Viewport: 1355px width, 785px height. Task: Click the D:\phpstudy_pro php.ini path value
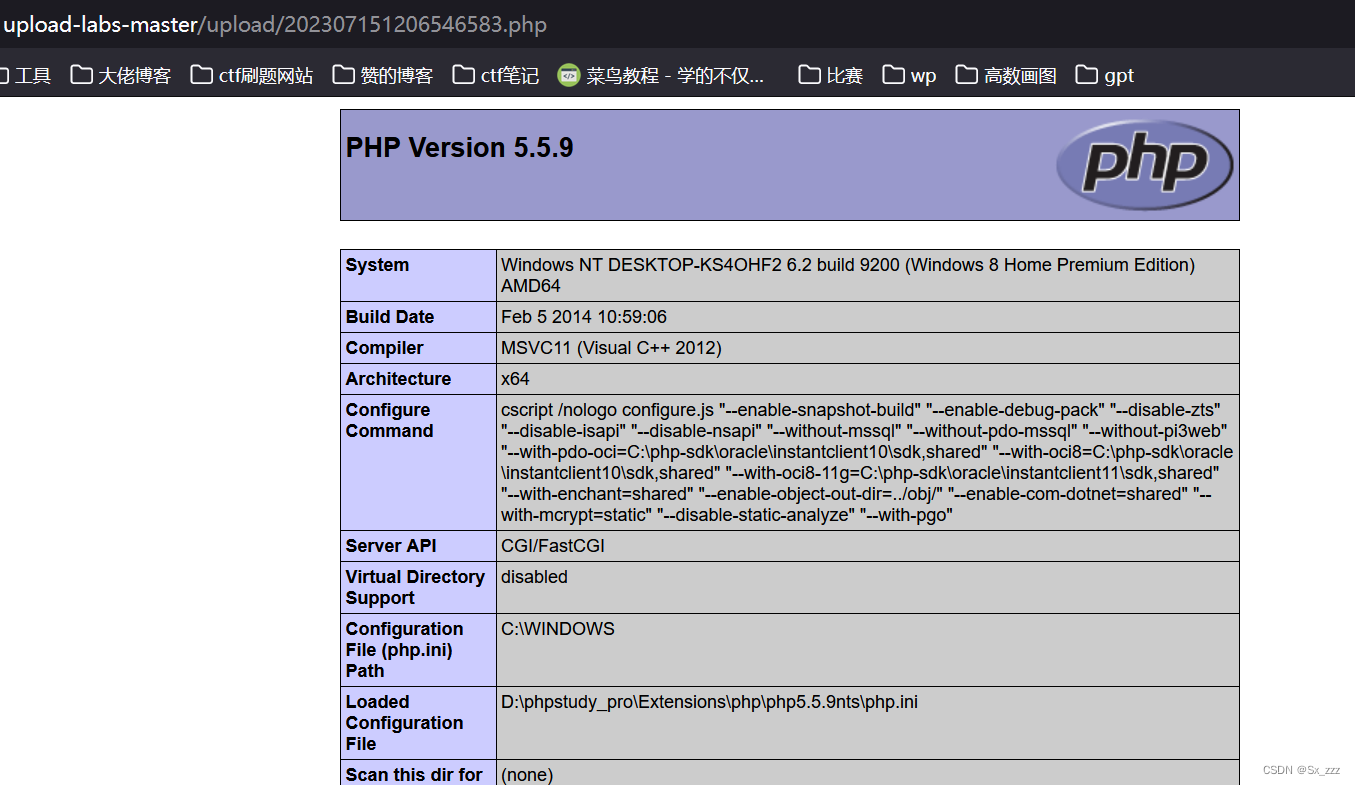709,702
